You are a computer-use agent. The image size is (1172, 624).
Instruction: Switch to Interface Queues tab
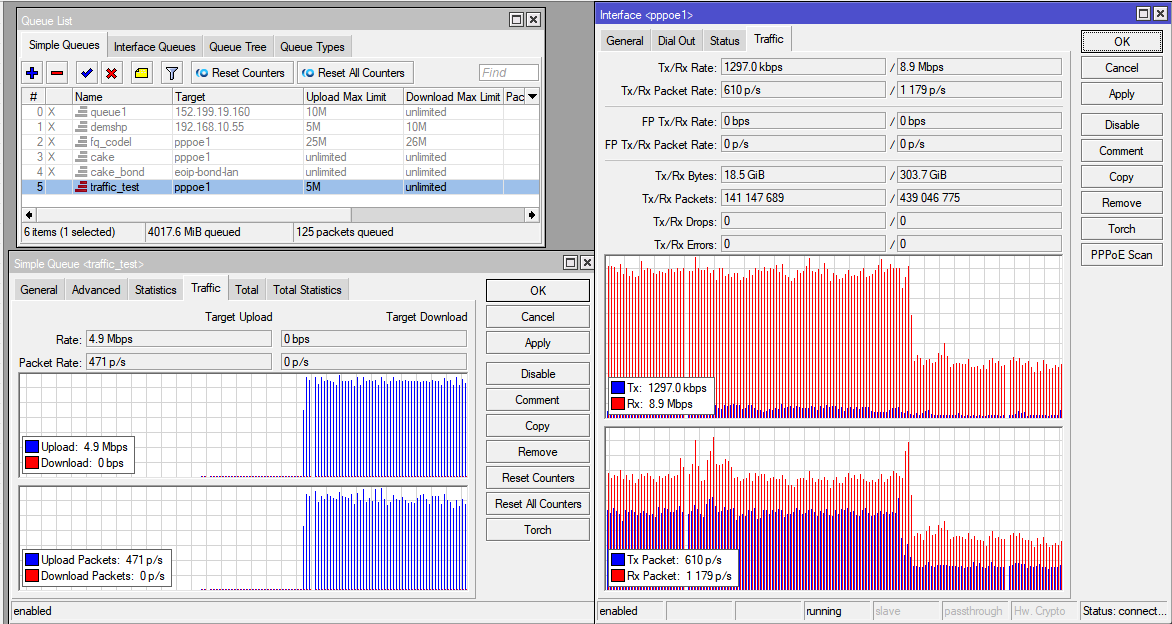pos(155,46)
